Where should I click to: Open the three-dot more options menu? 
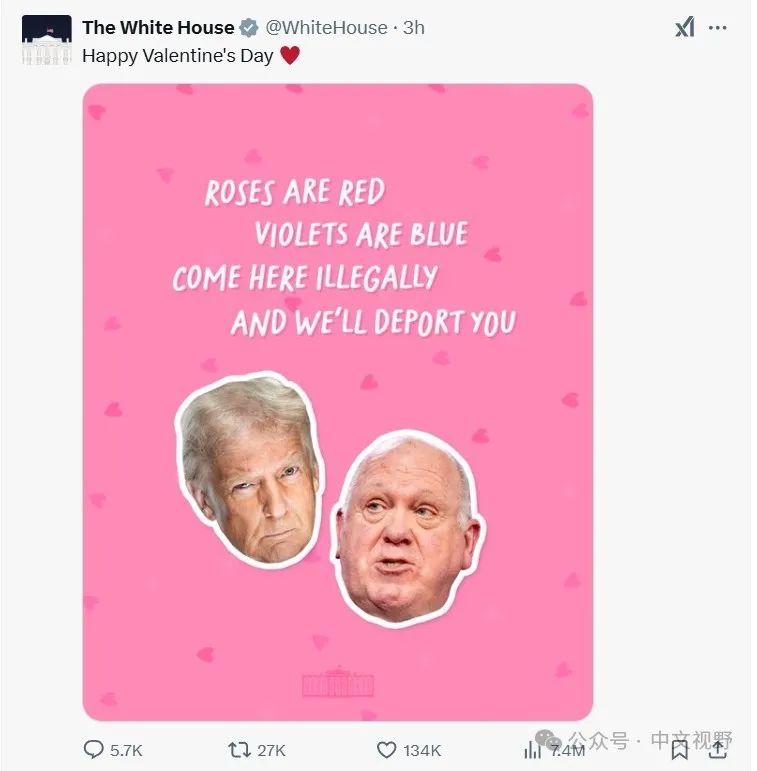tap(718, 28)
